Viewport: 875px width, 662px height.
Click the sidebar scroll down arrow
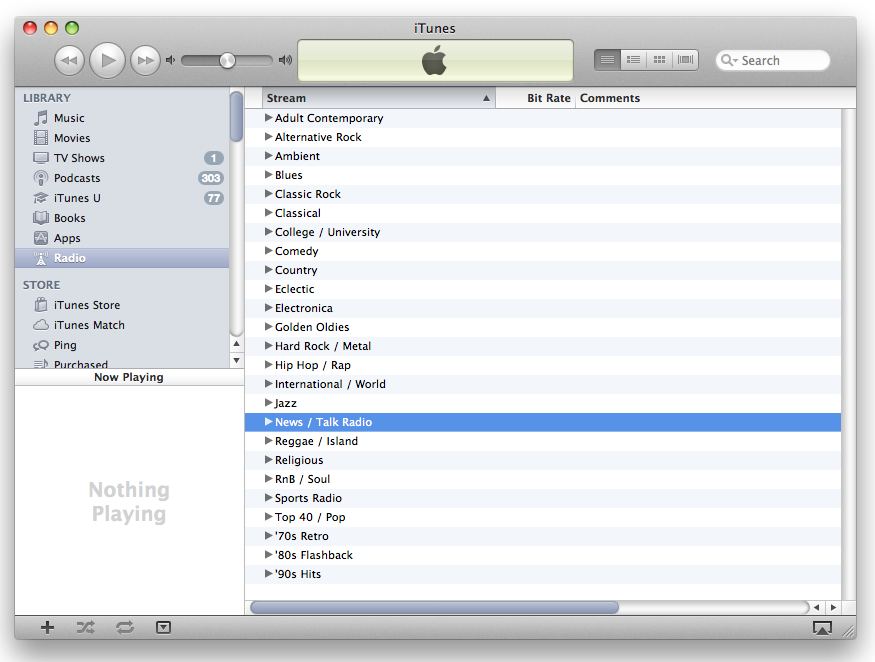237,360
